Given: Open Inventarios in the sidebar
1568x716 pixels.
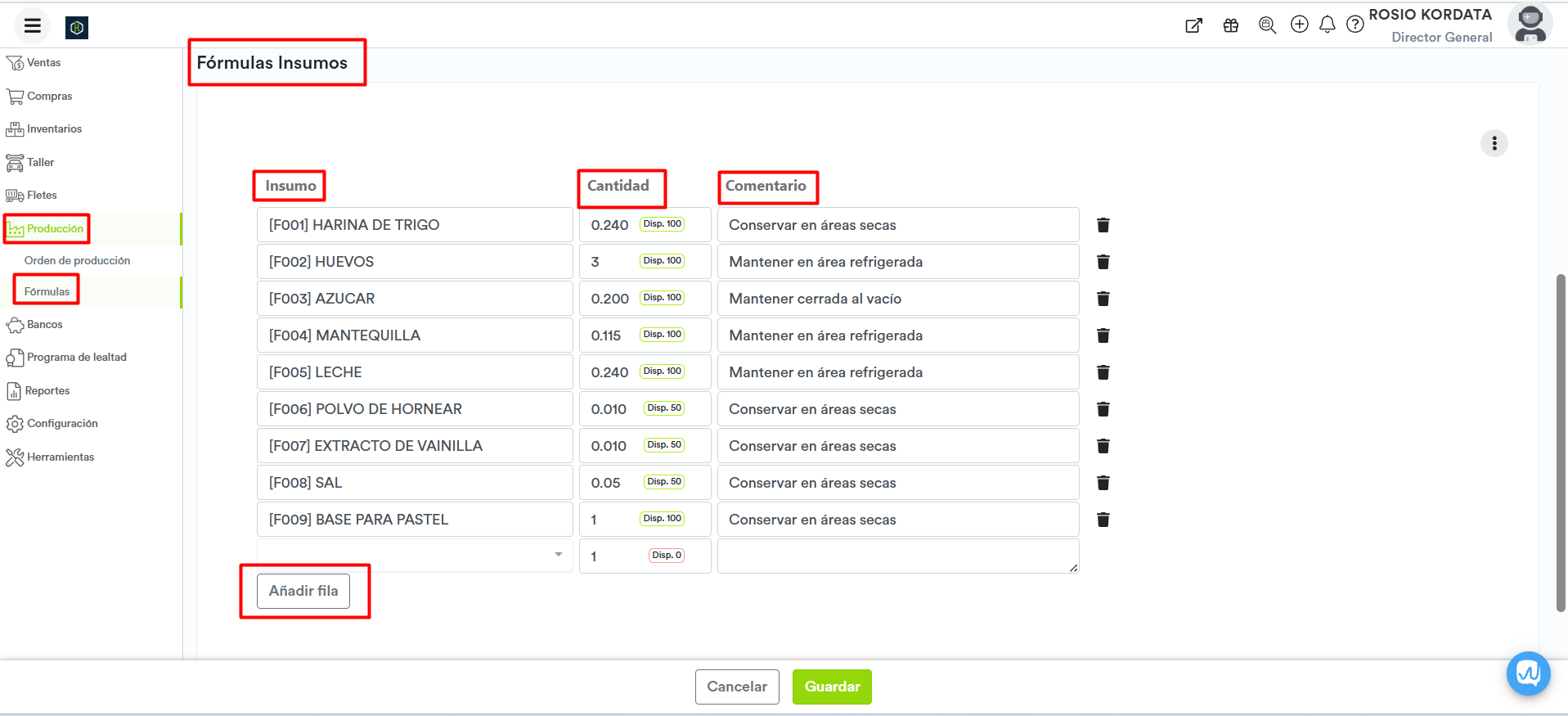Looking at the screenshot, I should (x=54, y=129).
